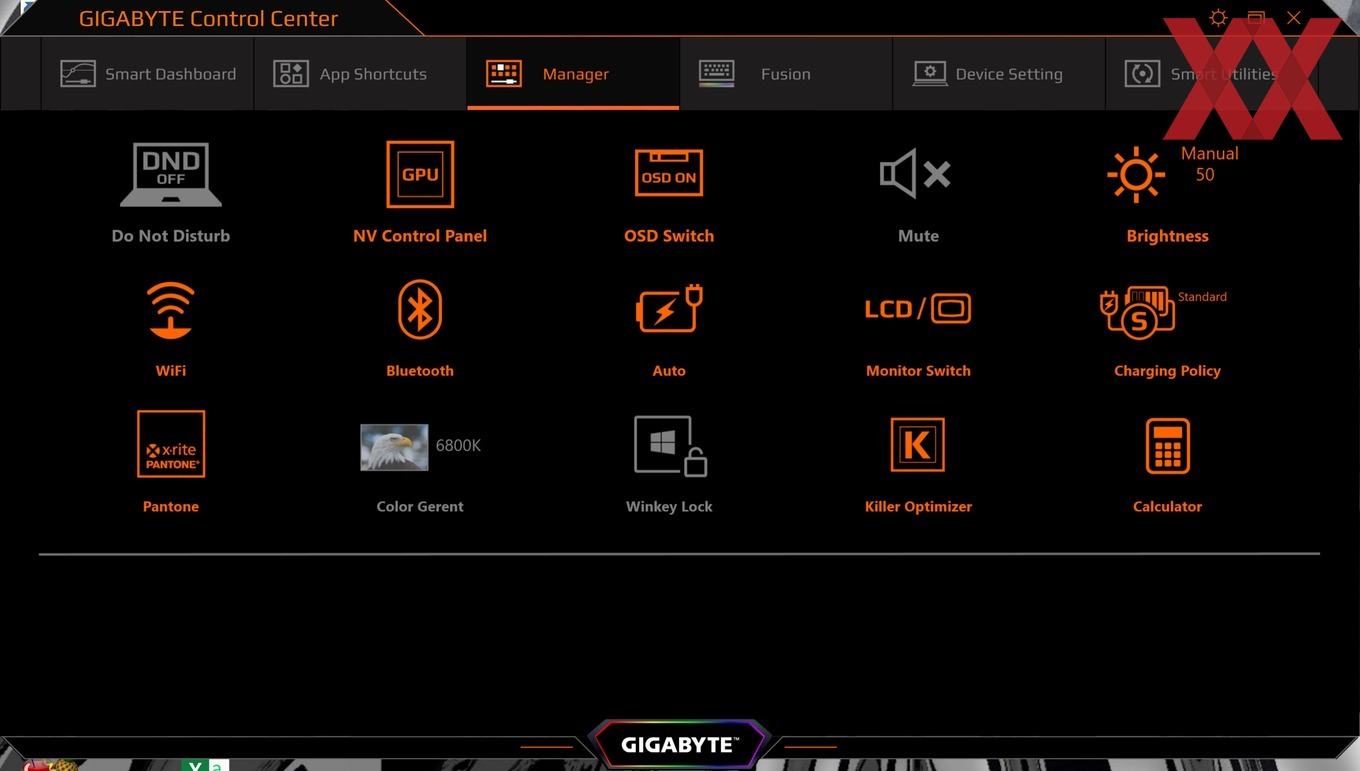Viewport: 1360px width, 771px height.
Task: Click the GIGABYTE logo badge at bottom
Action: 679,744
